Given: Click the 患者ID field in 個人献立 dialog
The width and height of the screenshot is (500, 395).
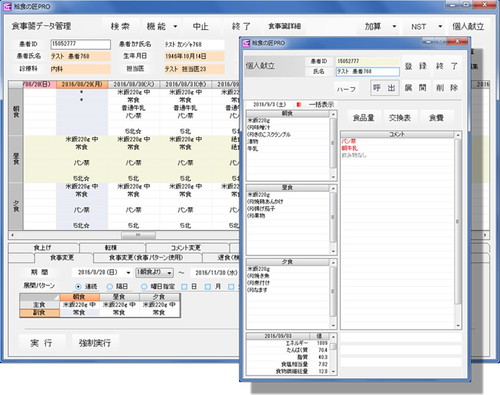Looking at the screenshot, I should coord(368,61).
